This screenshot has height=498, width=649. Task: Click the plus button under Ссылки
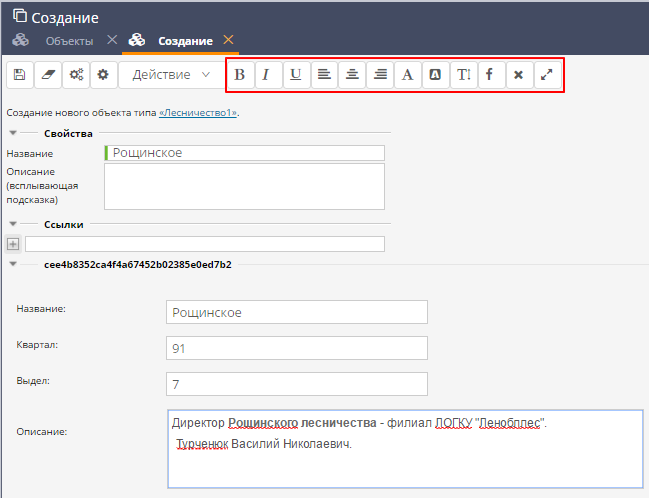[13, 244]
